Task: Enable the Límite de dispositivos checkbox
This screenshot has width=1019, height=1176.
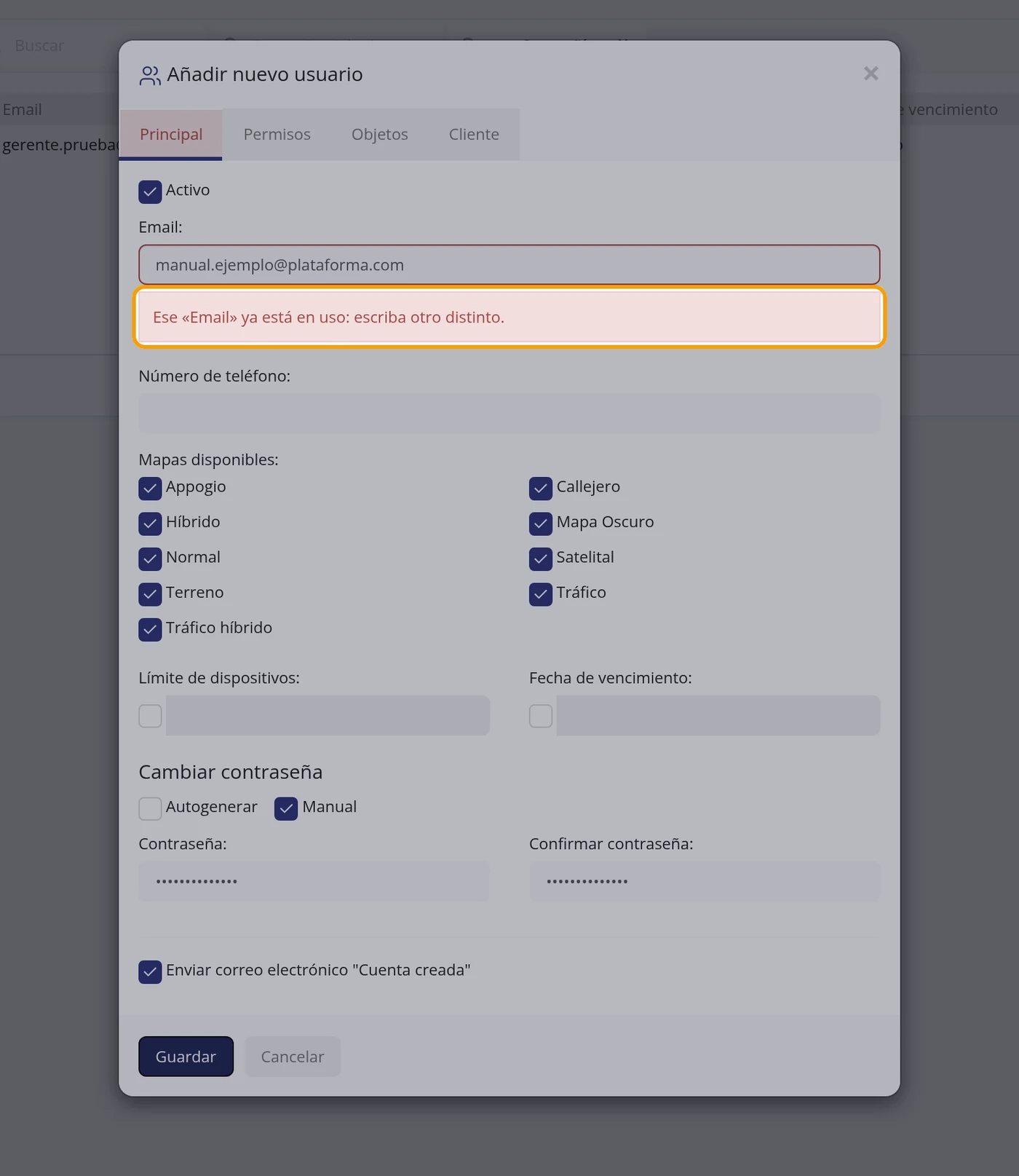Action: [150, 716]
